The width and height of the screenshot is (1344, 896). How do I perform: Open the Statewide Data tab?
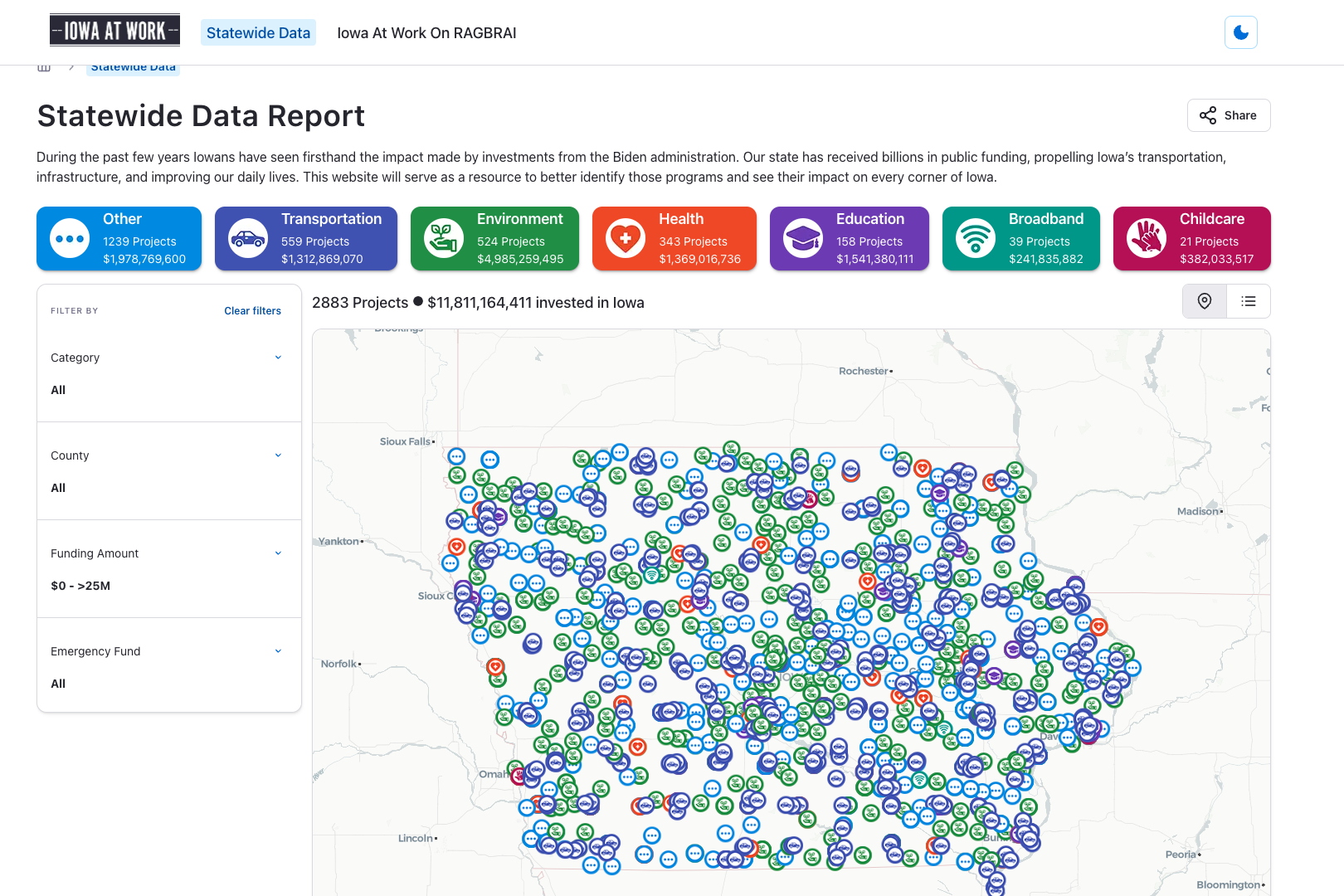(x=258, y=33)
